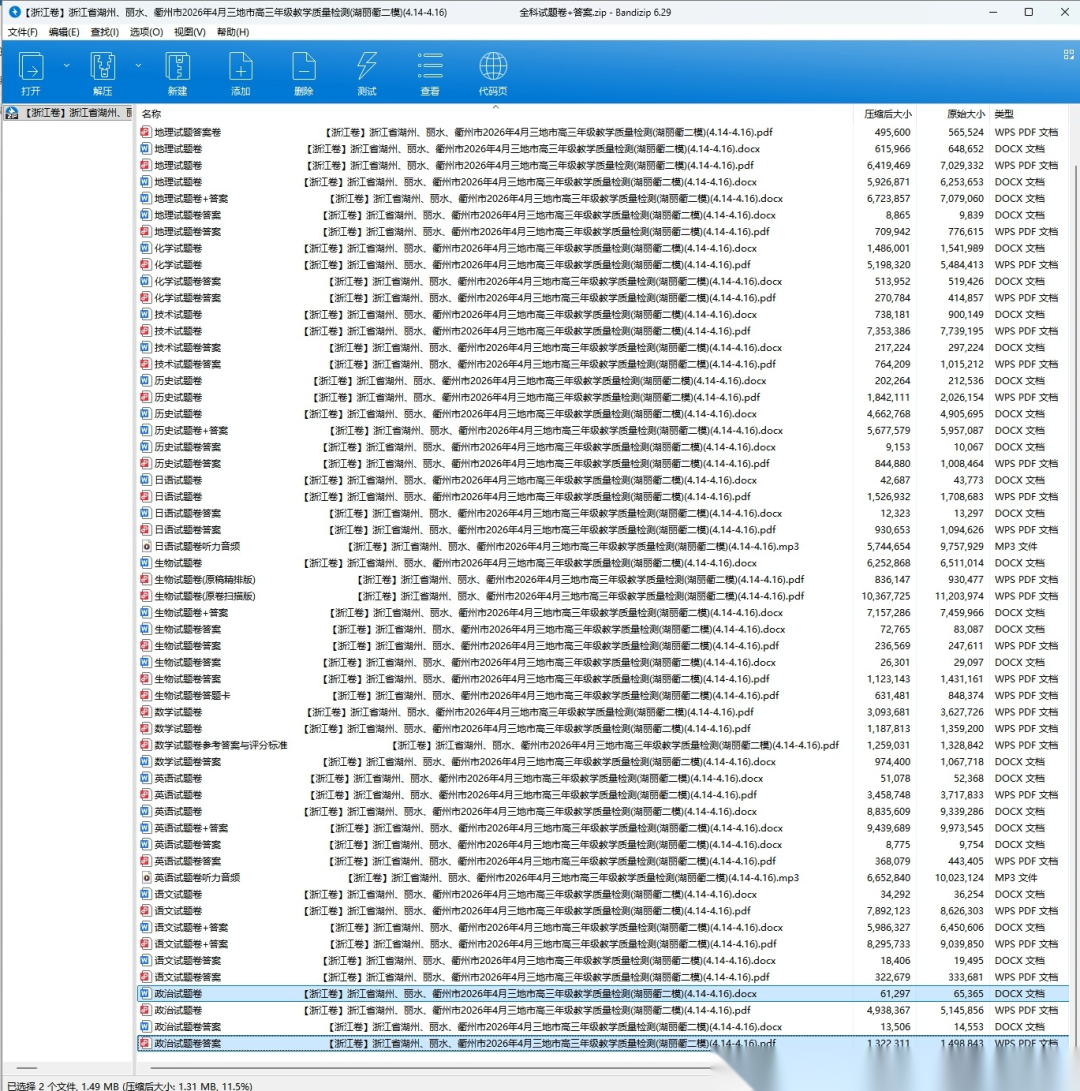Select the 数学试题卷参考答案与评分标准 file row
Screen dimensions: 1080x1091
point(221,745)
